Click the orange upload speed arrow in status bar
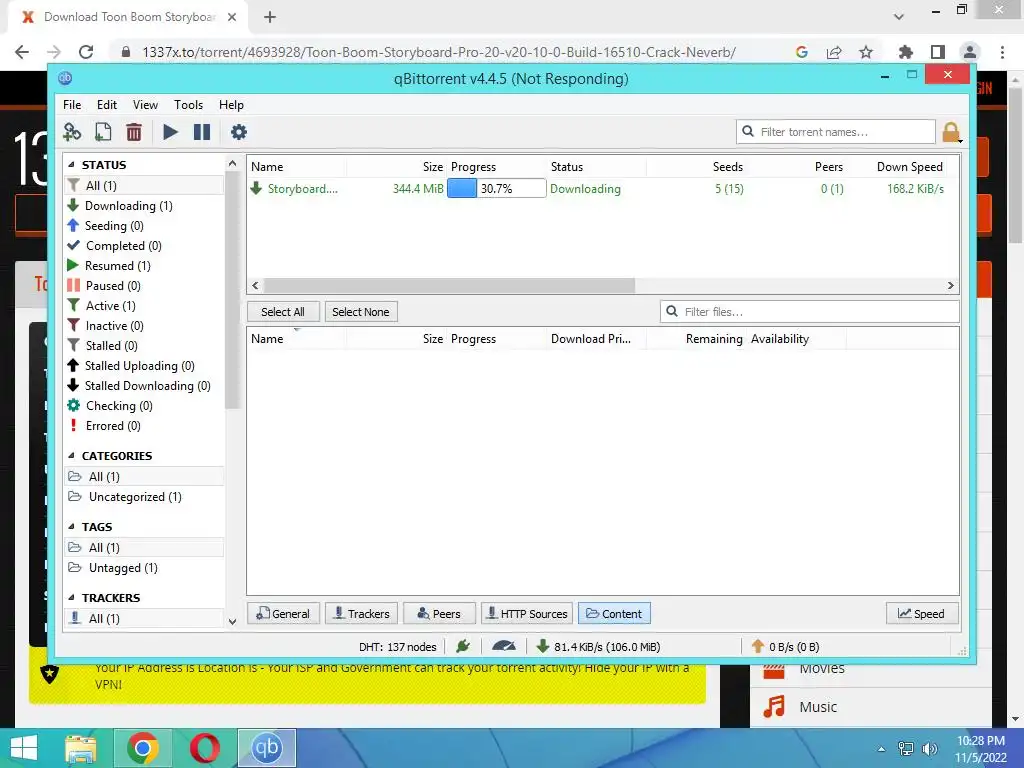Viewport: 1024px width, 768px height. point(758,647)
